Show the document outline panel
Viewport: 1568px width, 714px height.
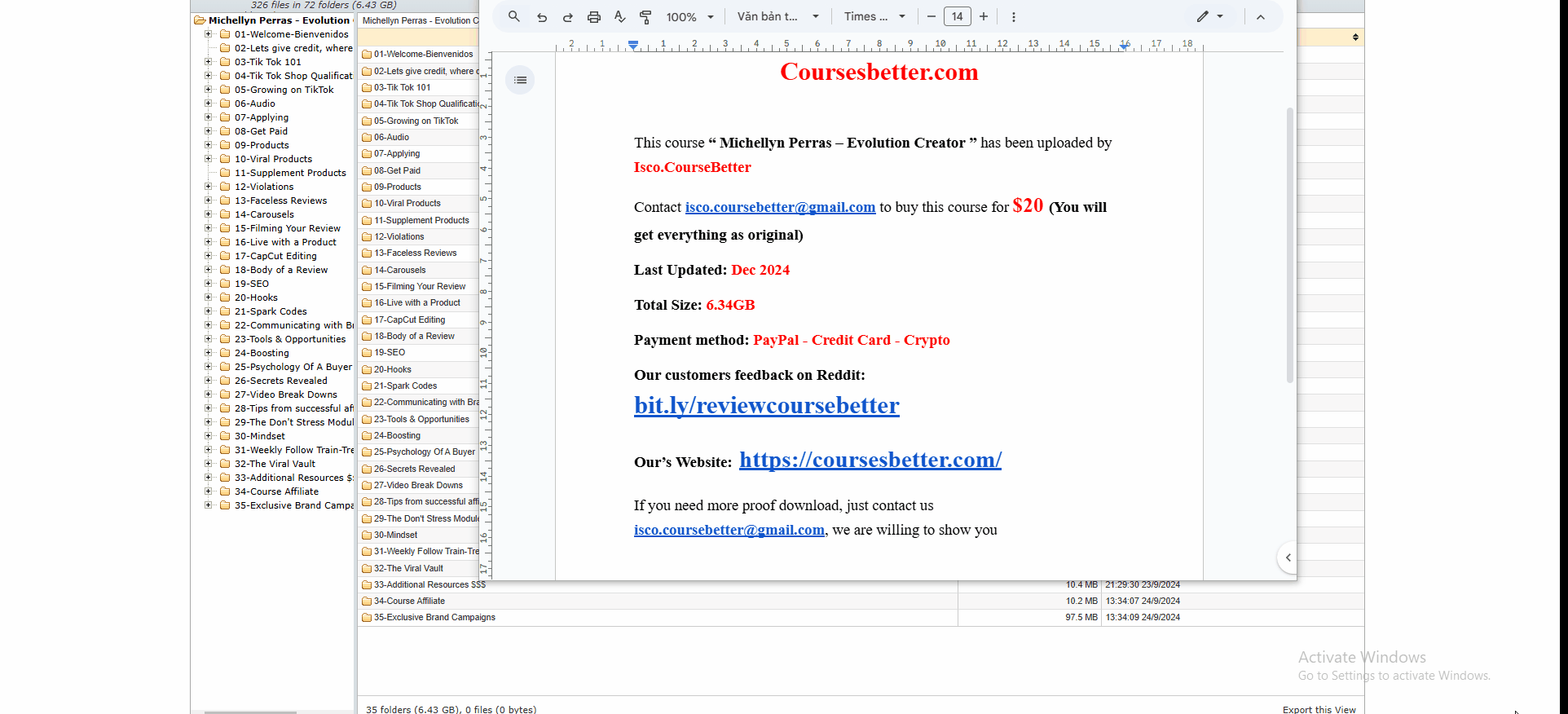click(x=520, y=80)
